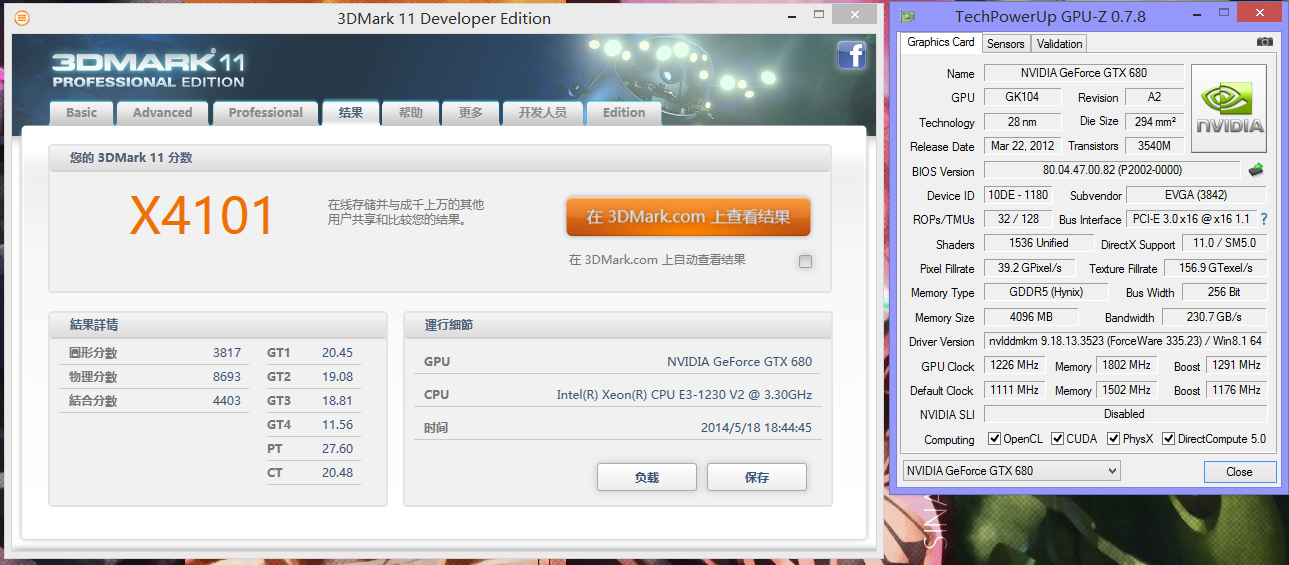Click the 结合分数 value 4403
The image size is (1289, 565).
pos(227,401)
